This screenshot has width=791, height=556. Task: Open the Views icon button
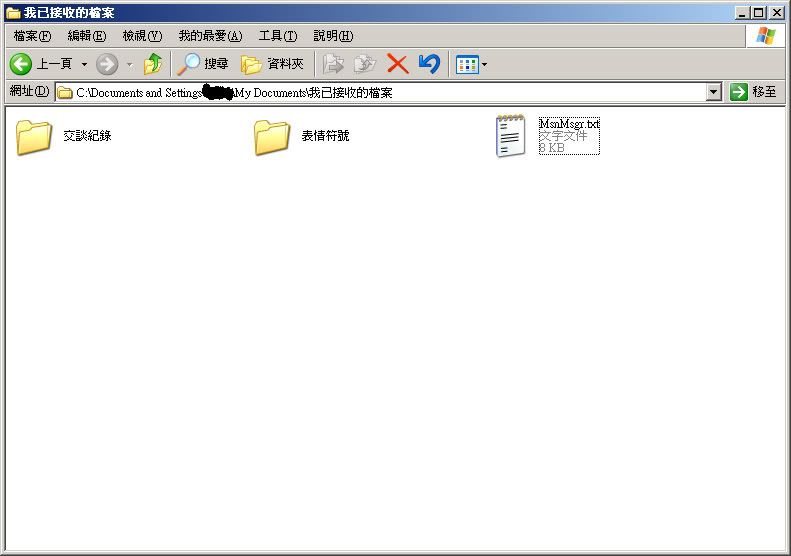466,64
